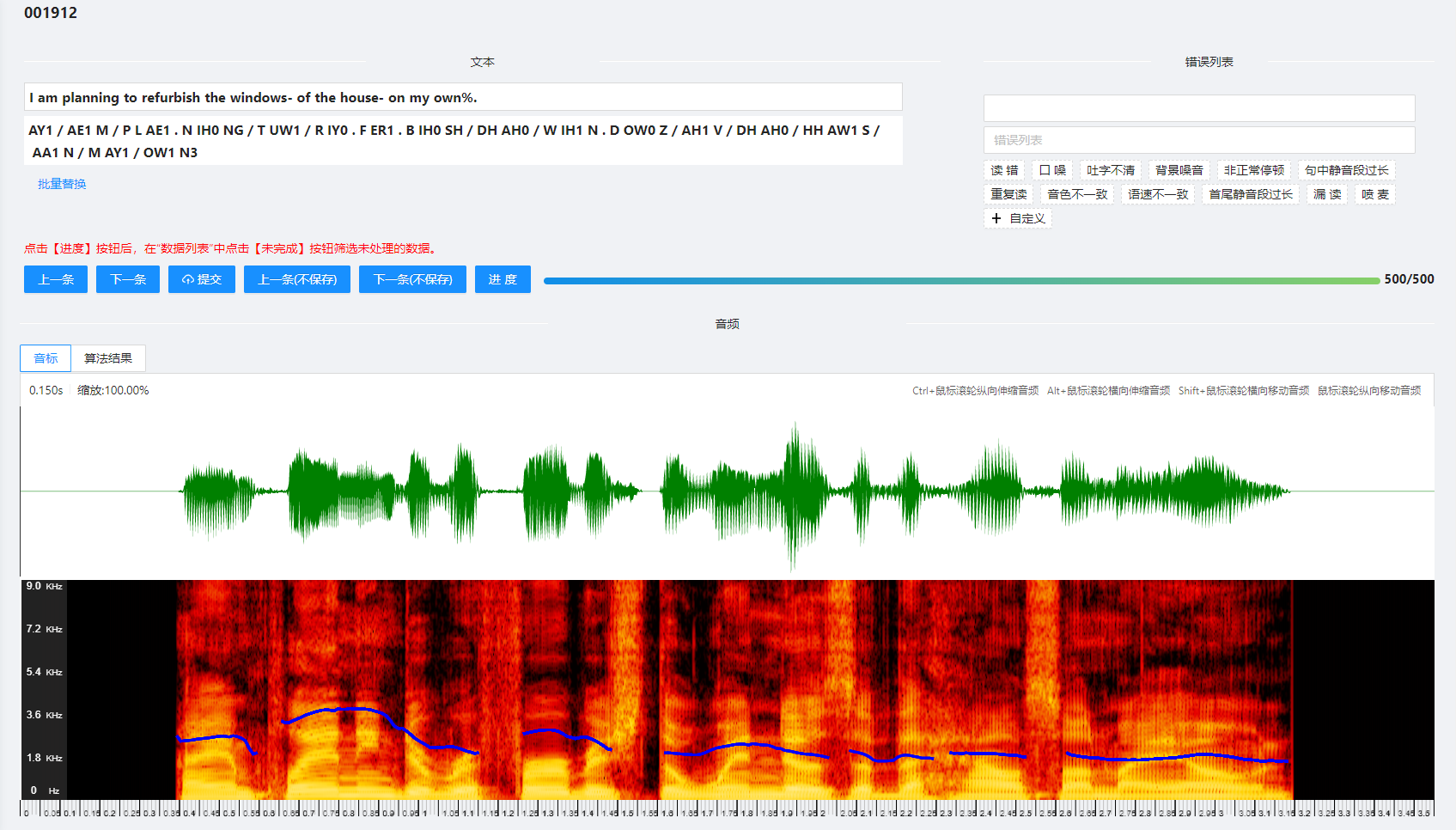Select the 背景噪音 error tag
Image resolution: width=1456 pixels, height=830 pixels.
pyautogui.click(x=1179, y=170)
